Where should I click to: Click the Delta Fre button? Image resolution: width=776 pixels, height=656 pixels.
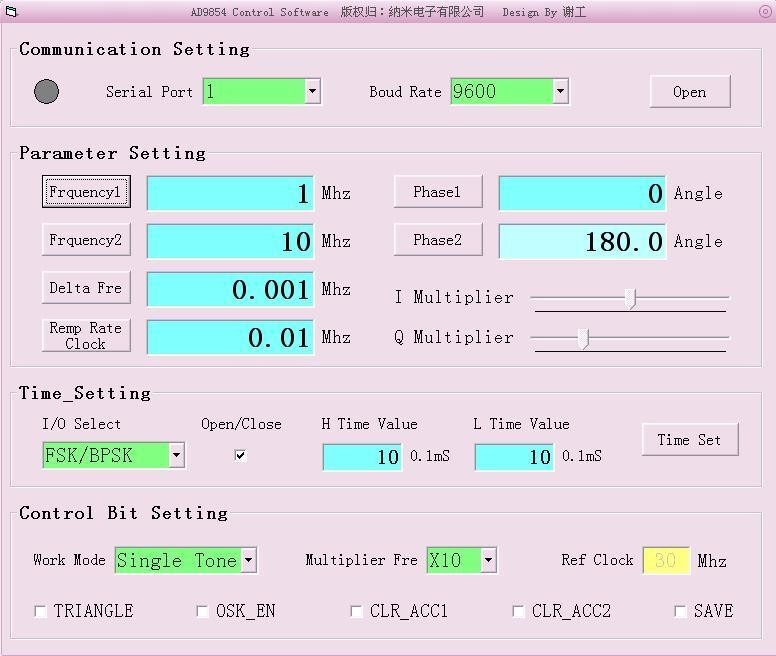pyautogui.click(x=86, y=287)
